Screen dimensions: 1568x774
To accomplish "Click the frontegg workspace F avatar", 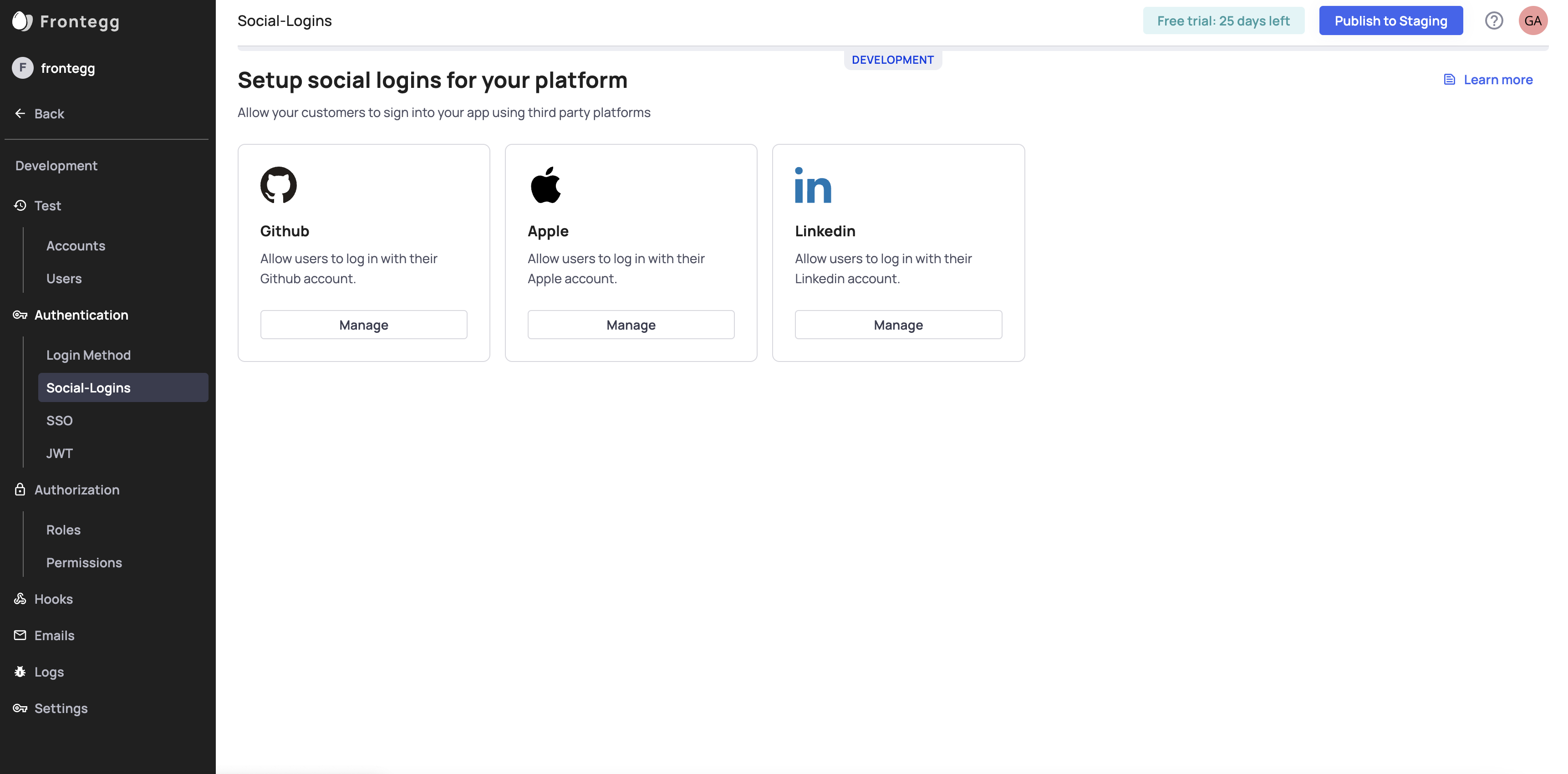I will pyautogui.click(x=22, y=68).
